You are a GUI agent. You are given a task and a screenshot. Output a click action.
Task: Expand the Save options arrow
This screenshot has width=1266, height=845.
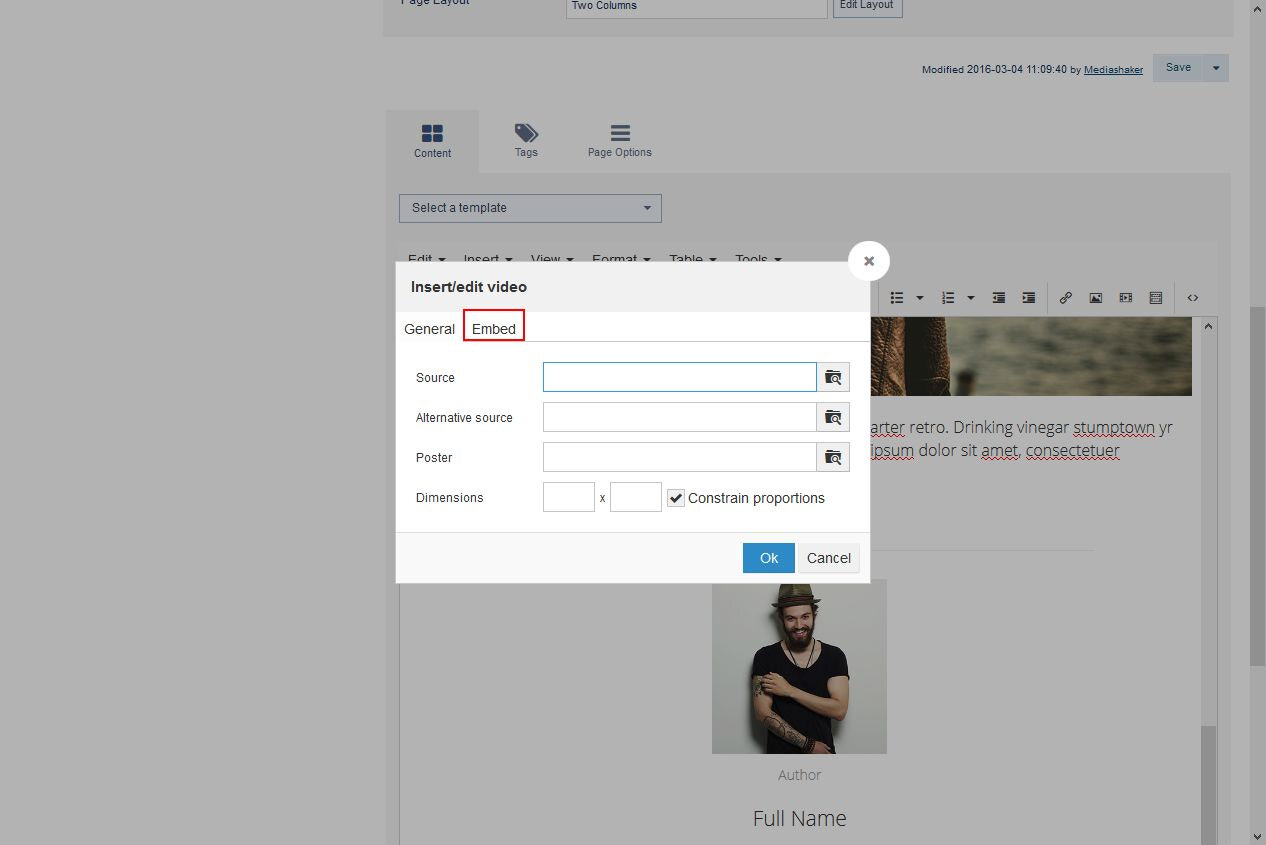click(1216, 68)
